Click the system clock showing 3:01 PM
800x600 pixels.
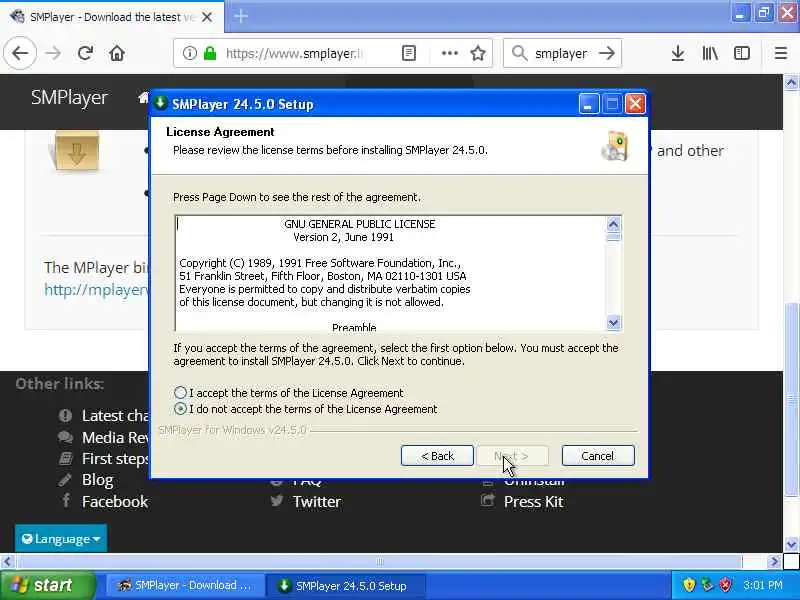[x=763, y=585]
